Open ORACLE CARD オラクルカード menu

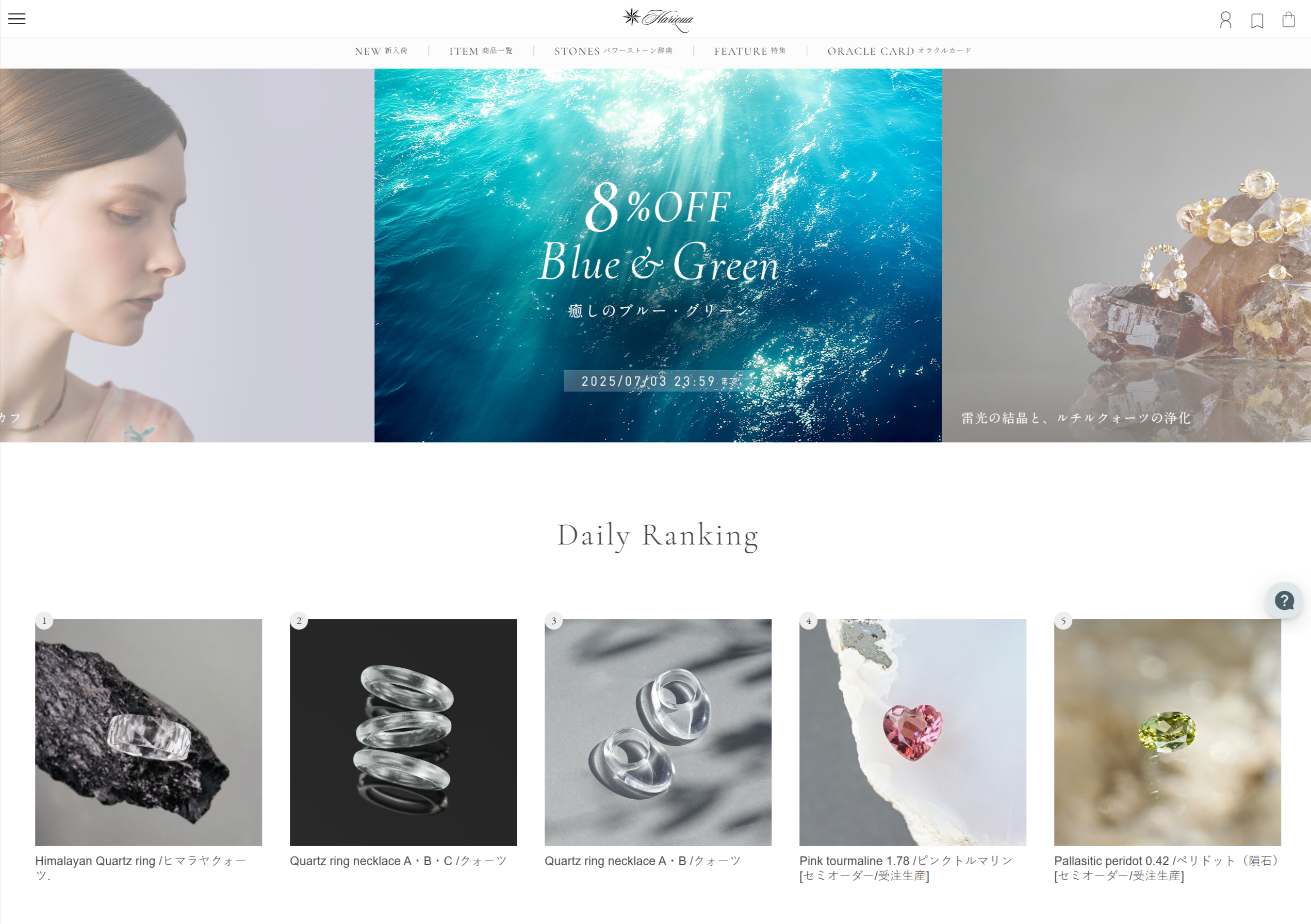pyautogui.click(x=899, y=52)
